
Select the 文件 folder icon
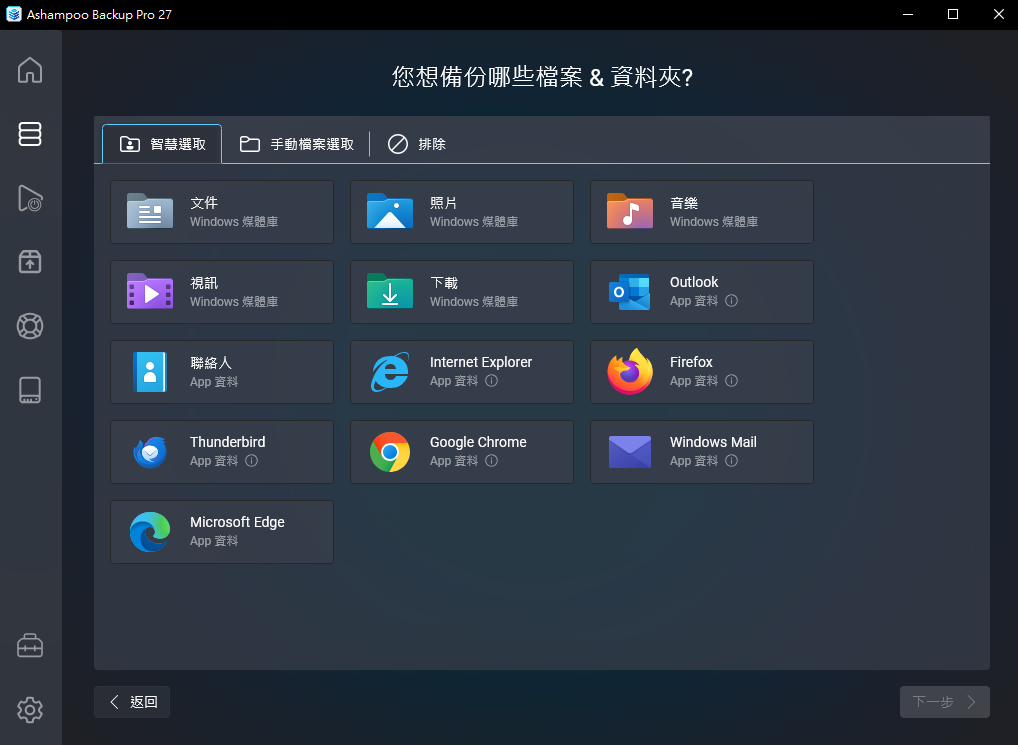pos(150,211)
